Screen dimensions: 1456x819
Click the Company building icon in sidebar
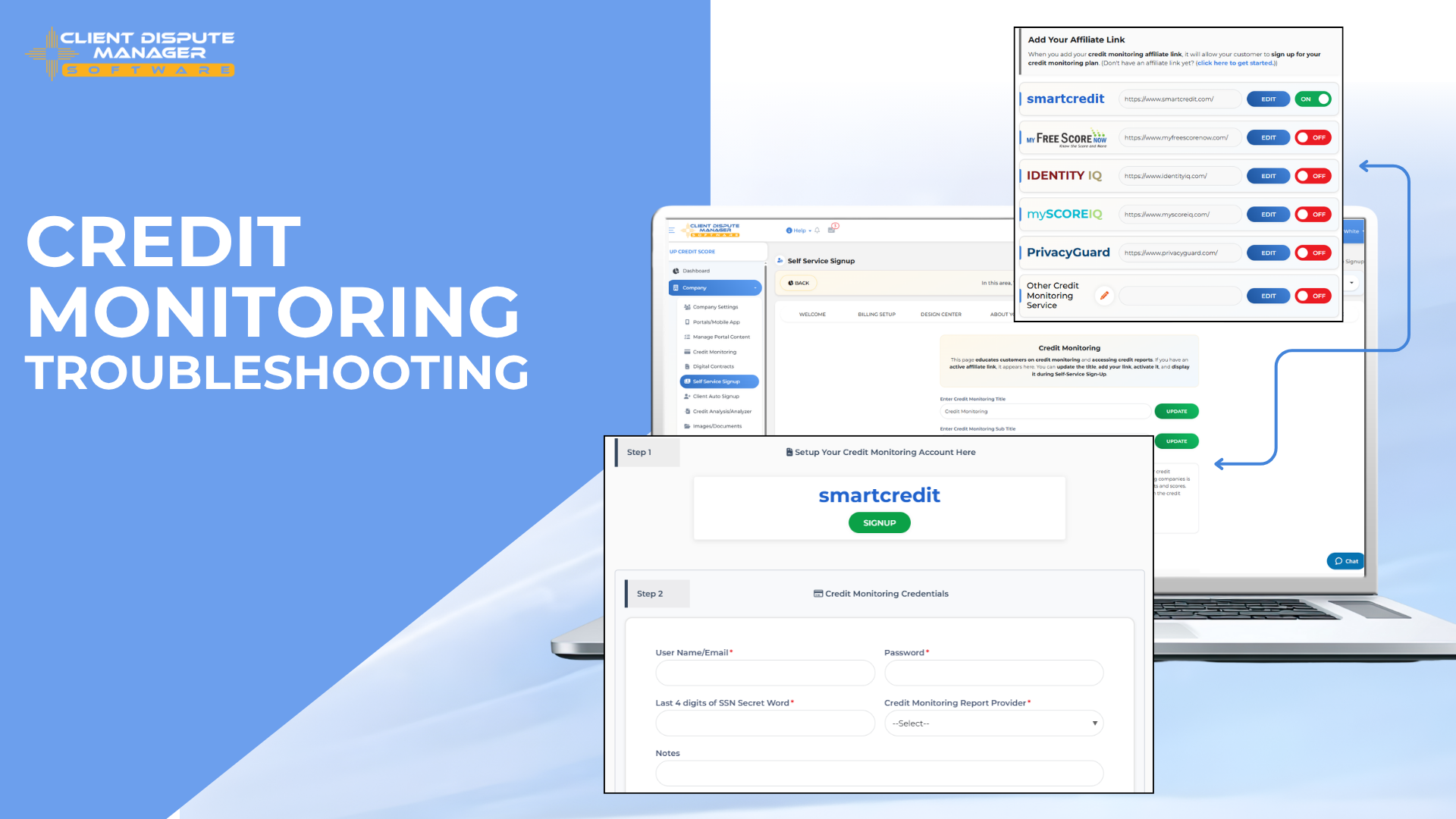pyautogui.click(x=676, y=288)
